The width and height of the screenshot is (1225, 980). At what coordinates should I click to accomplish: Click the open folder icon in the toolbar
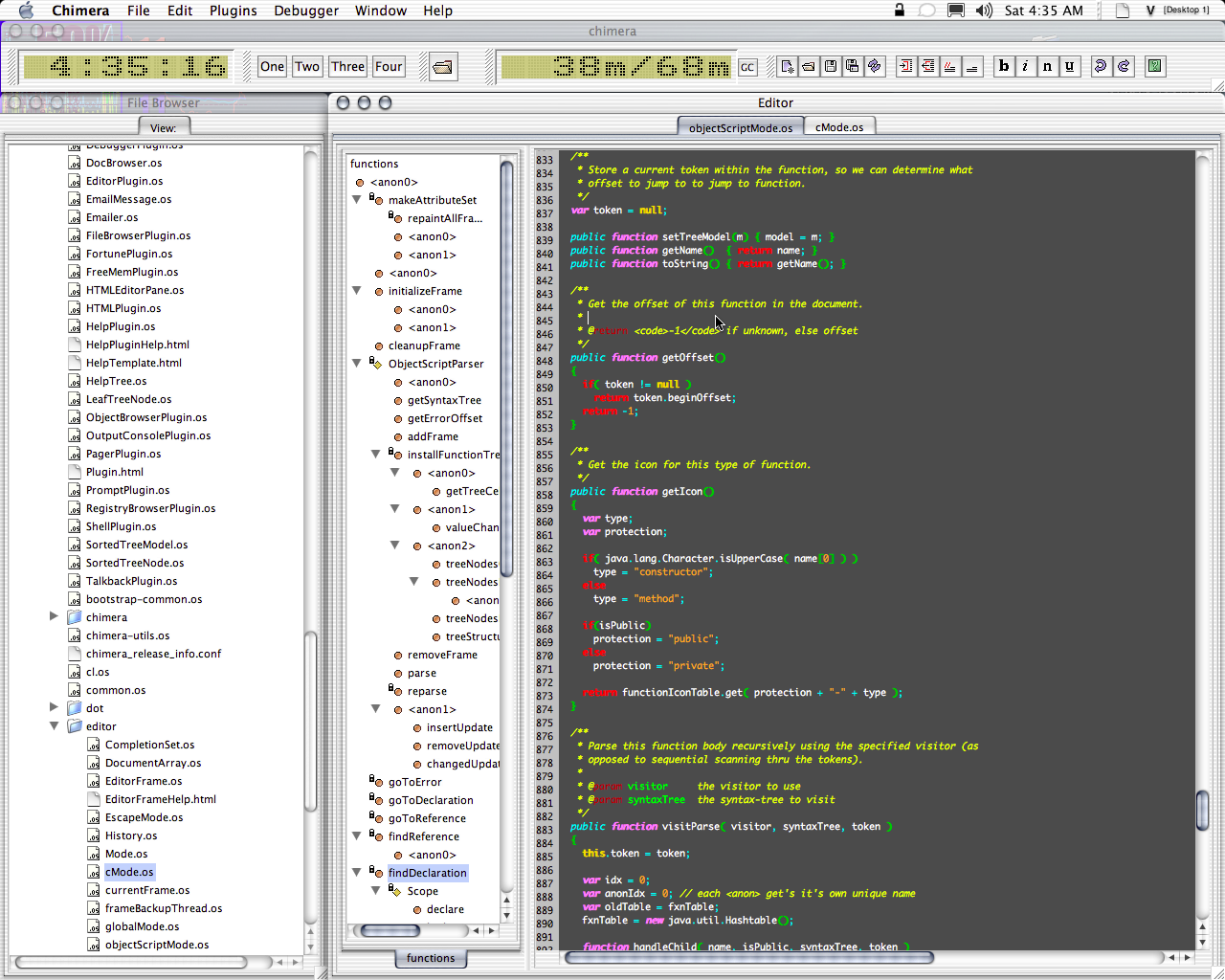pos(442,67)
